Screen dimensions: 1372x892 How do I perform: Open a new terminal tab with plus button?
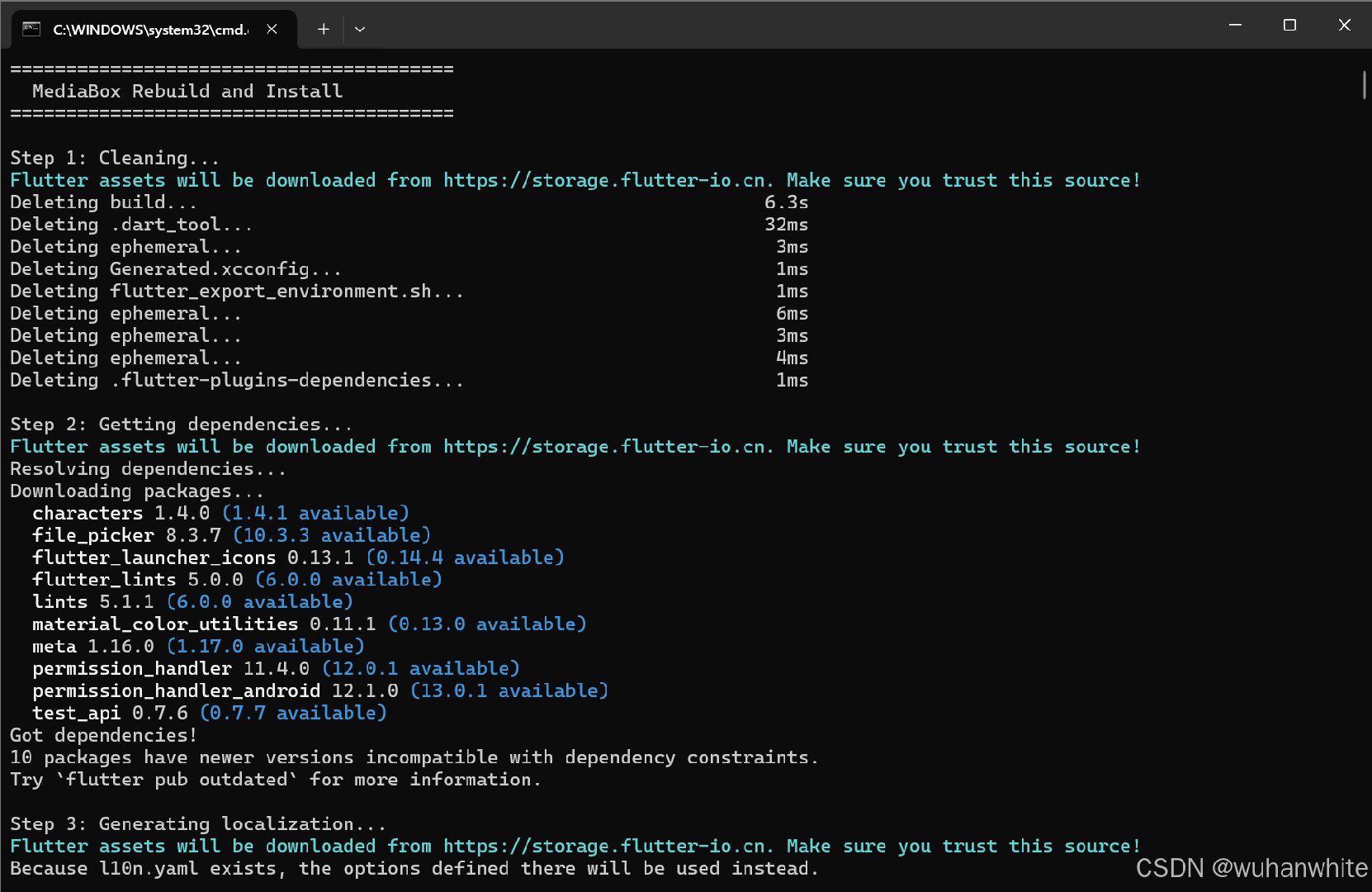[x=324, y=30]
